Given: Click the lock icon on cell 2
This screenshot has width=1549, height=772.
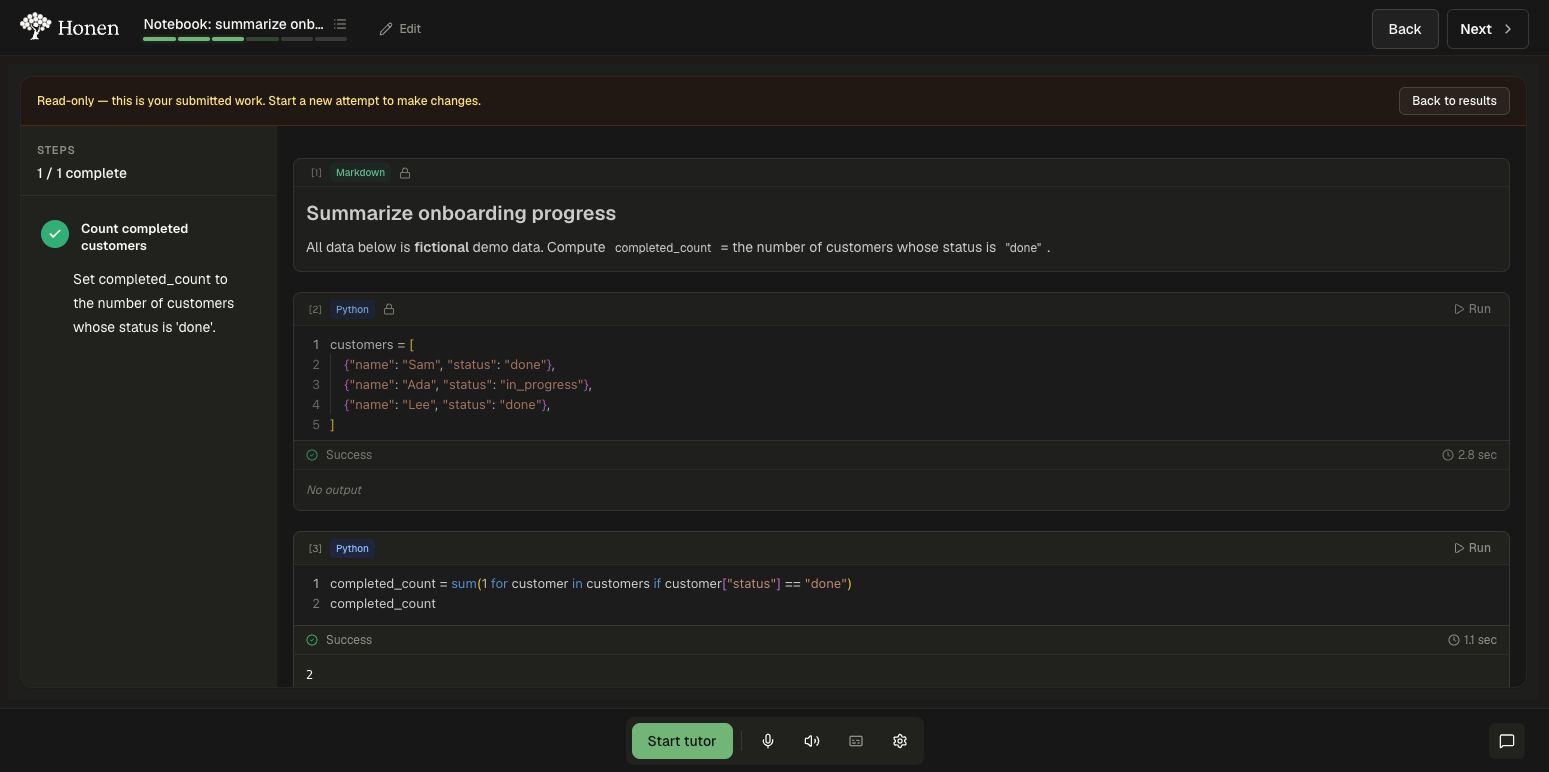Looking at the screenshot, I should 389,309.
